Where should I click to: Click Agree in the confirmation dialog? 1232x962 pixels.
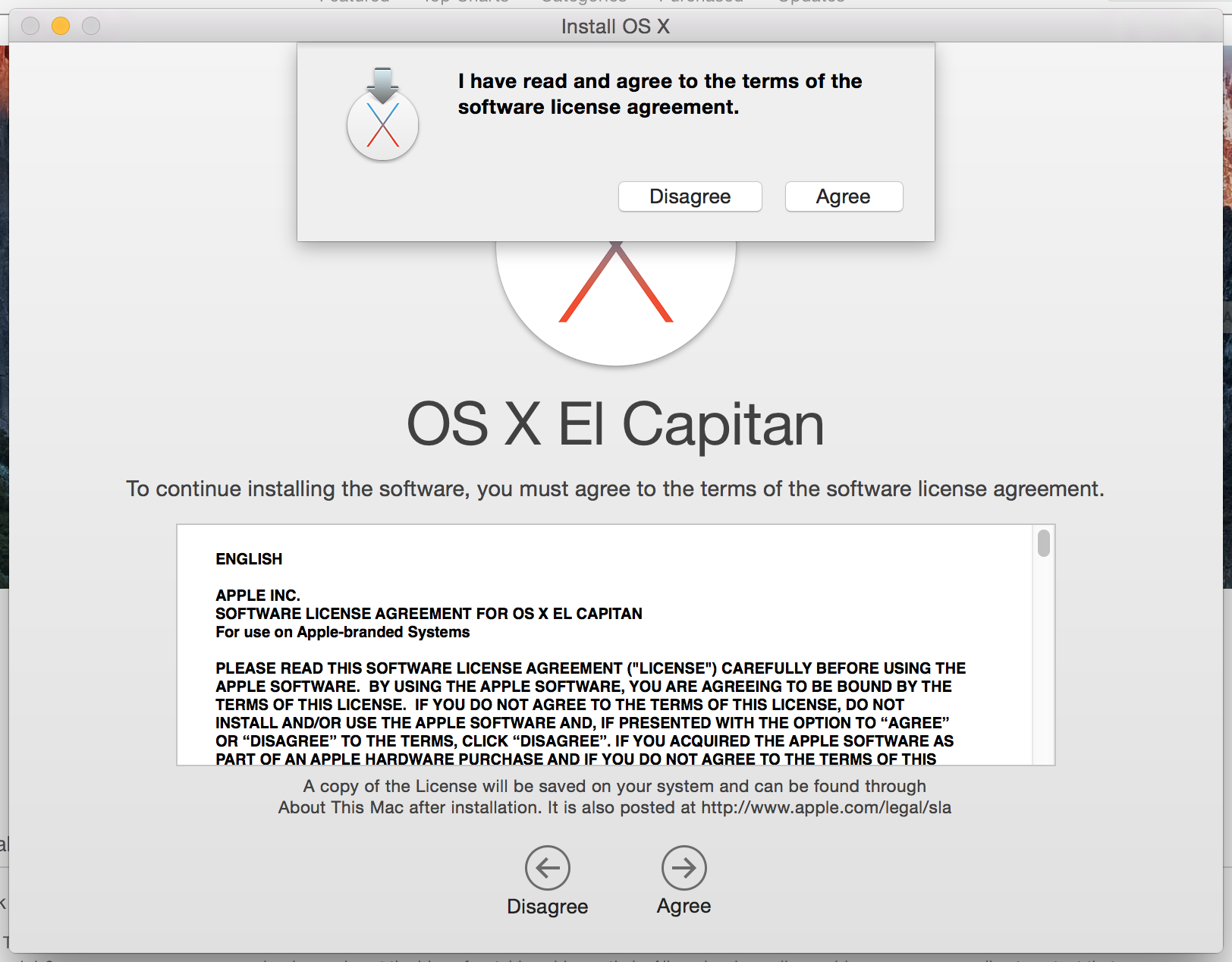pos(844,196)
